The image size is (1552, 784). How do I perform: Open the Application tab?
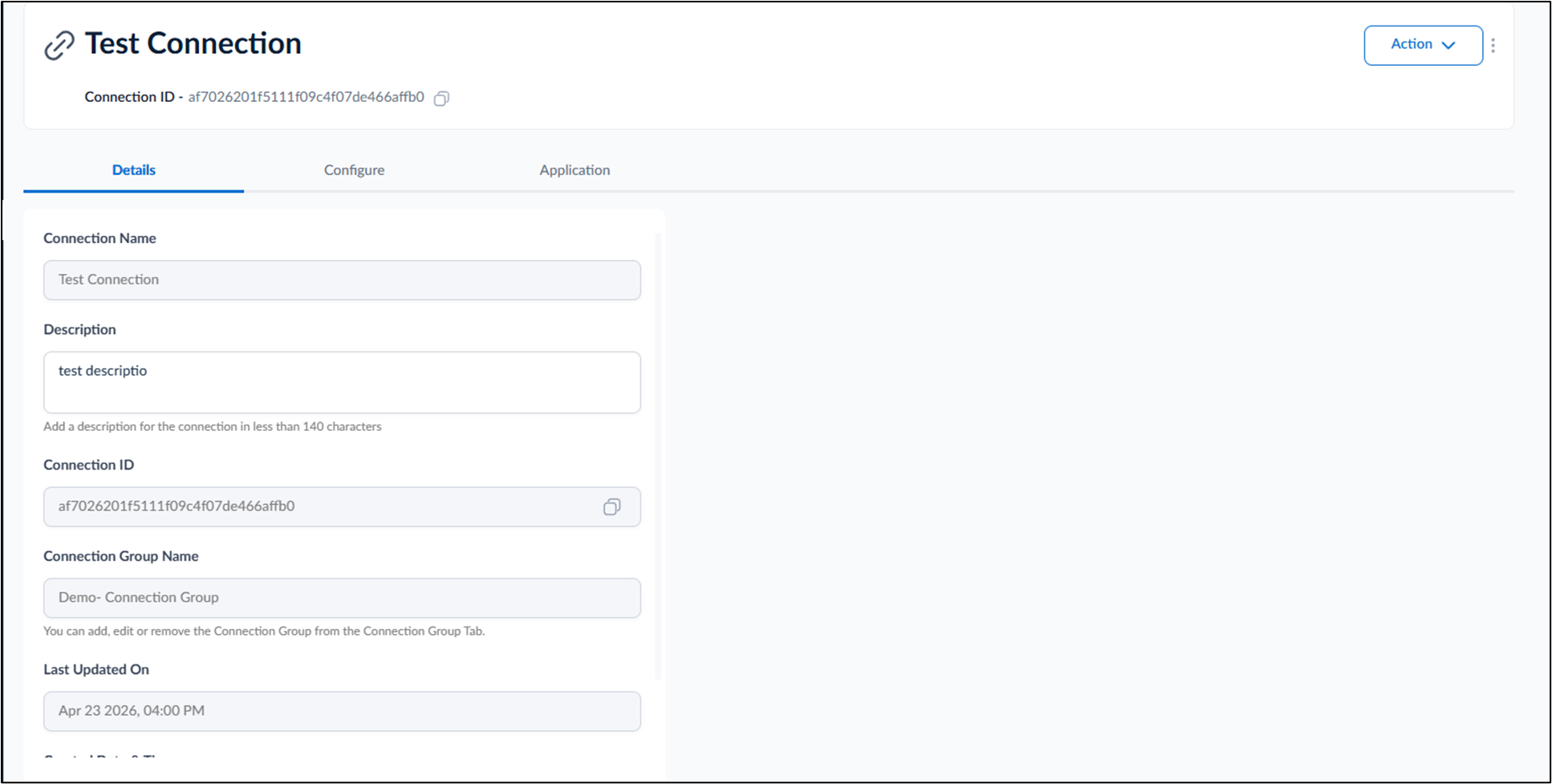(x=575, y=170)
